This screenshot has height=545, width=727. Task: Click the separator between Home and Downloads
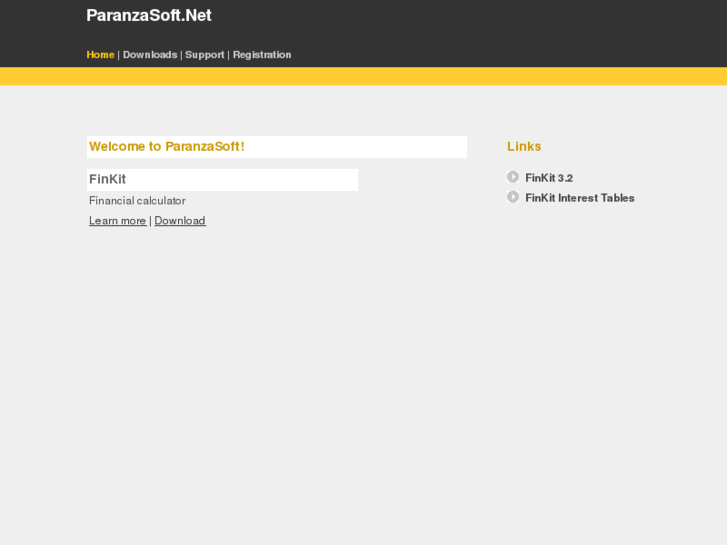click(x=119, y=55)
